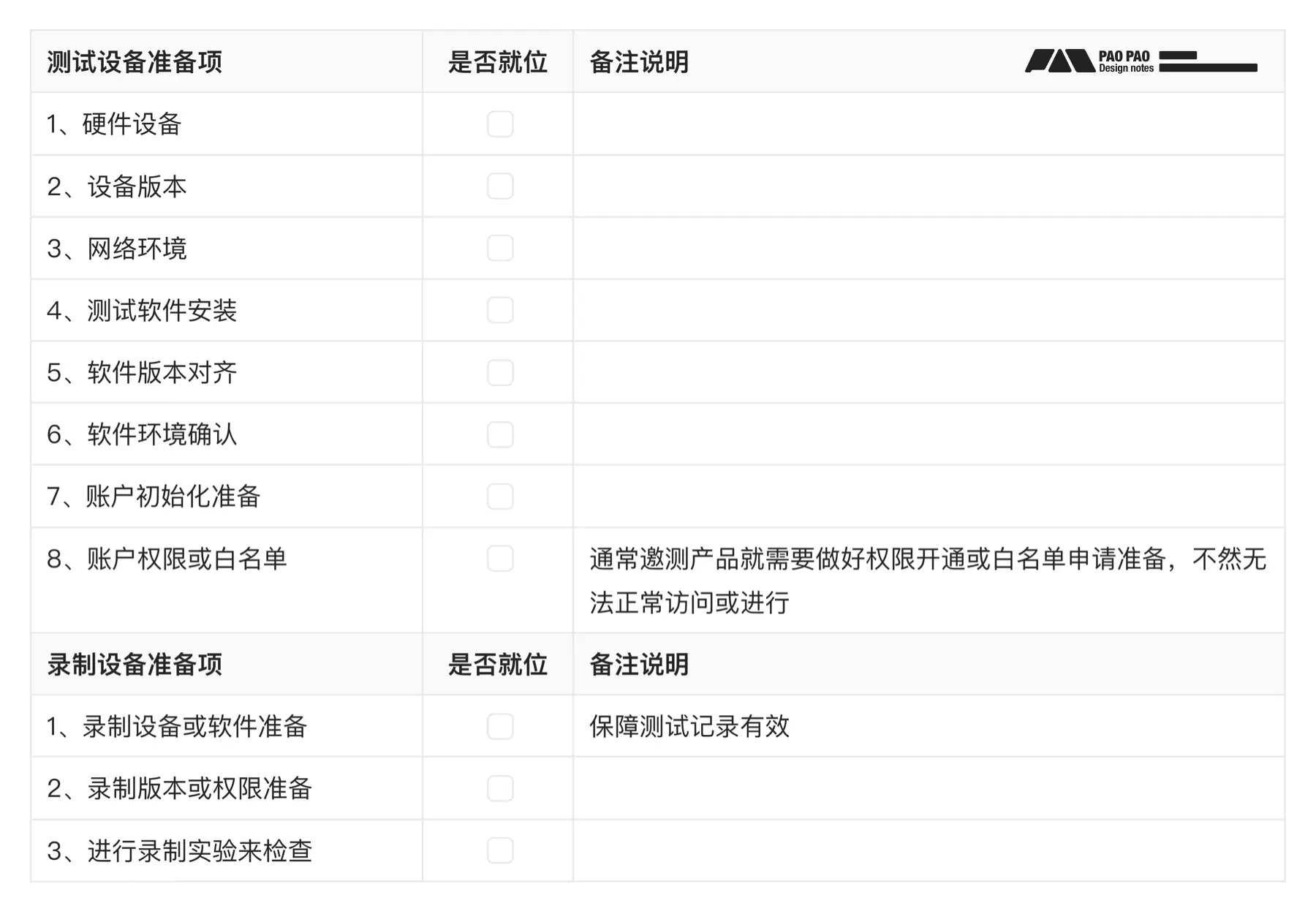Tick the 设备版本 checkbox
Screen dimensions: 1316x914
tap(500, 186)
